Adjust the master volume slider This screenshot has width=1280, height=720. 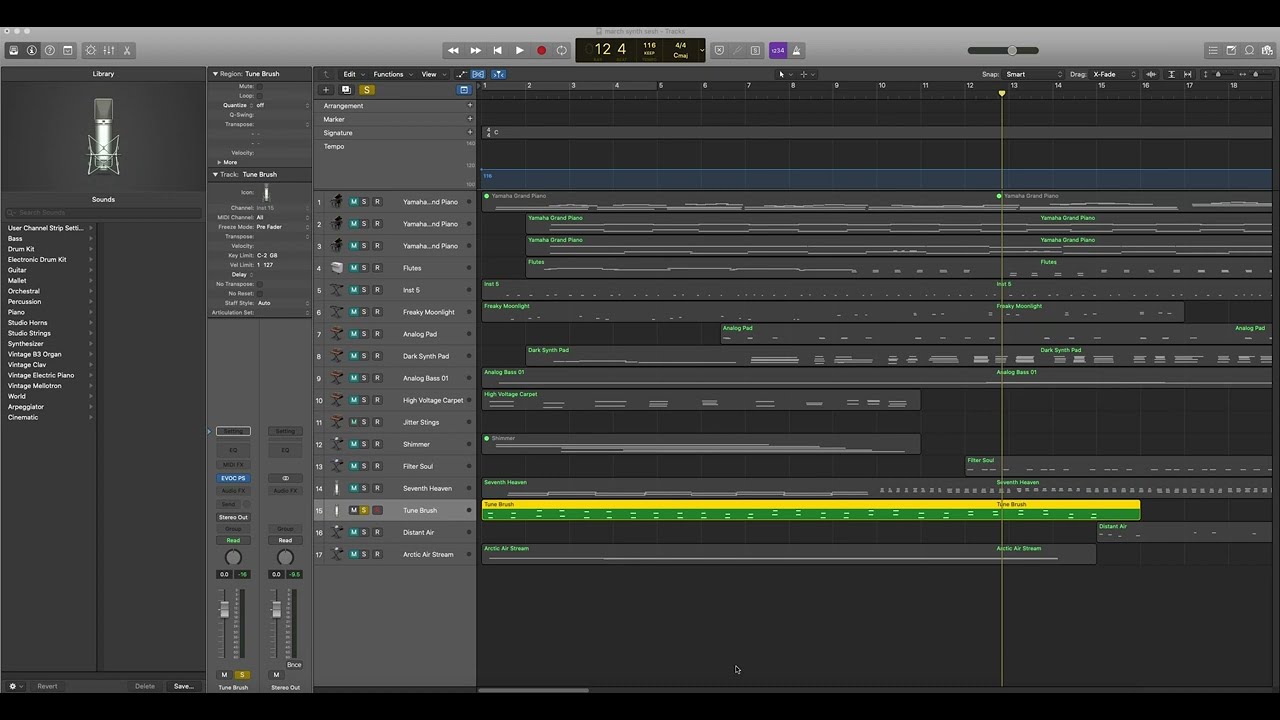point(1003,50)
